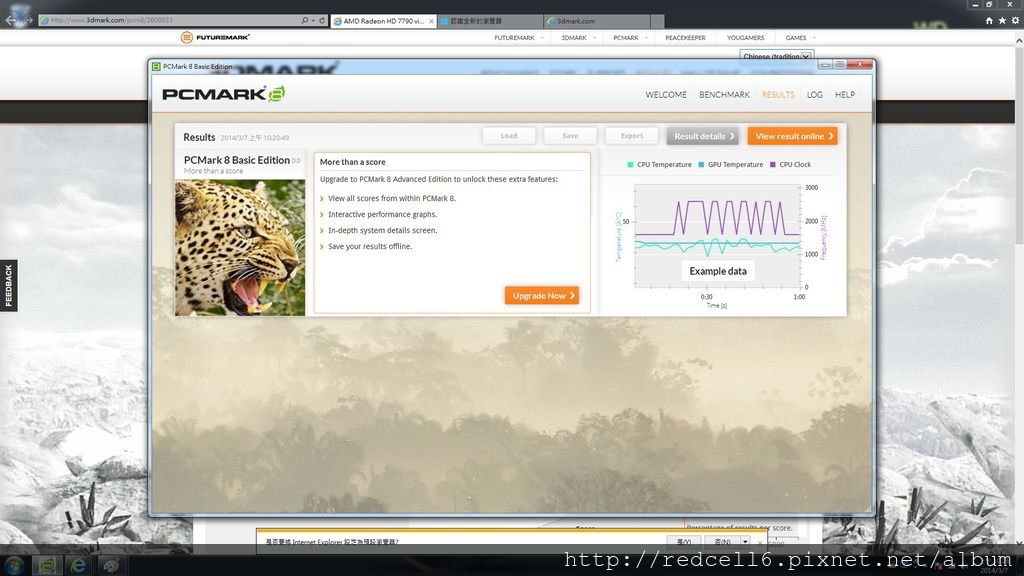The image size is (1024, 576).
Task: Click the 'More than a score' heading
Action: 353,162
